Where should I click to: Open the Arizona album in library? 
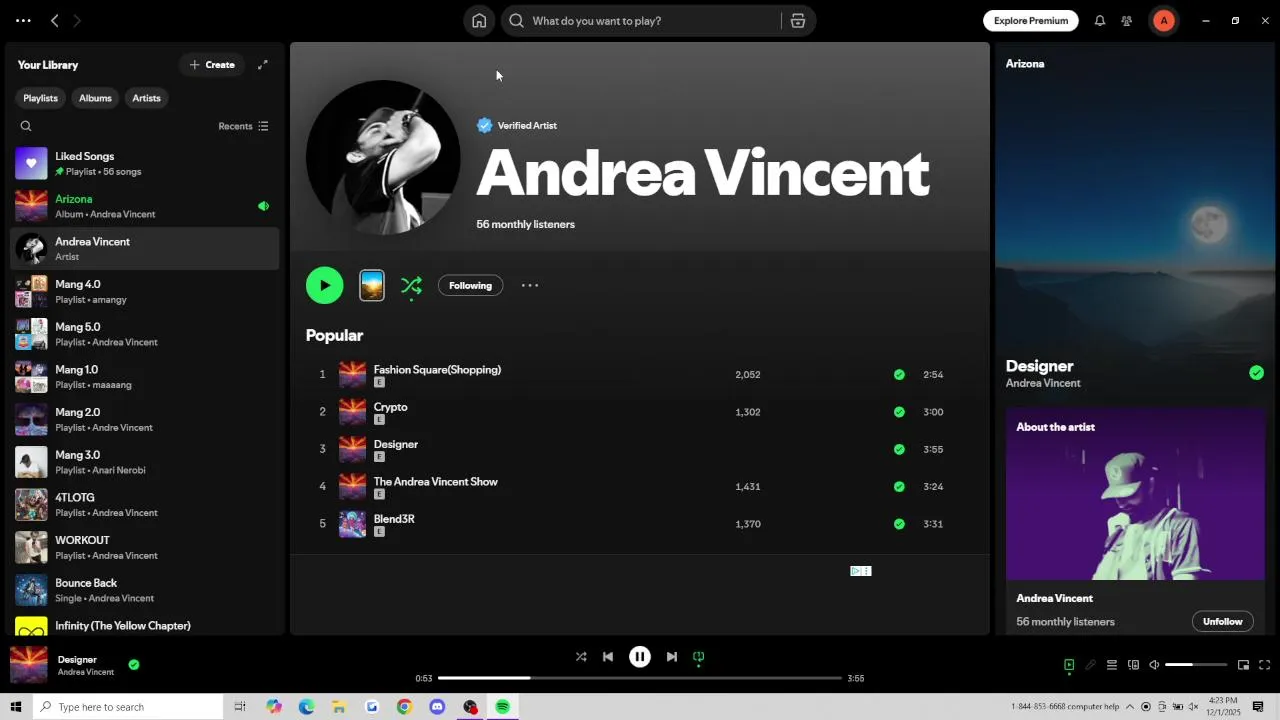[144, 206]
